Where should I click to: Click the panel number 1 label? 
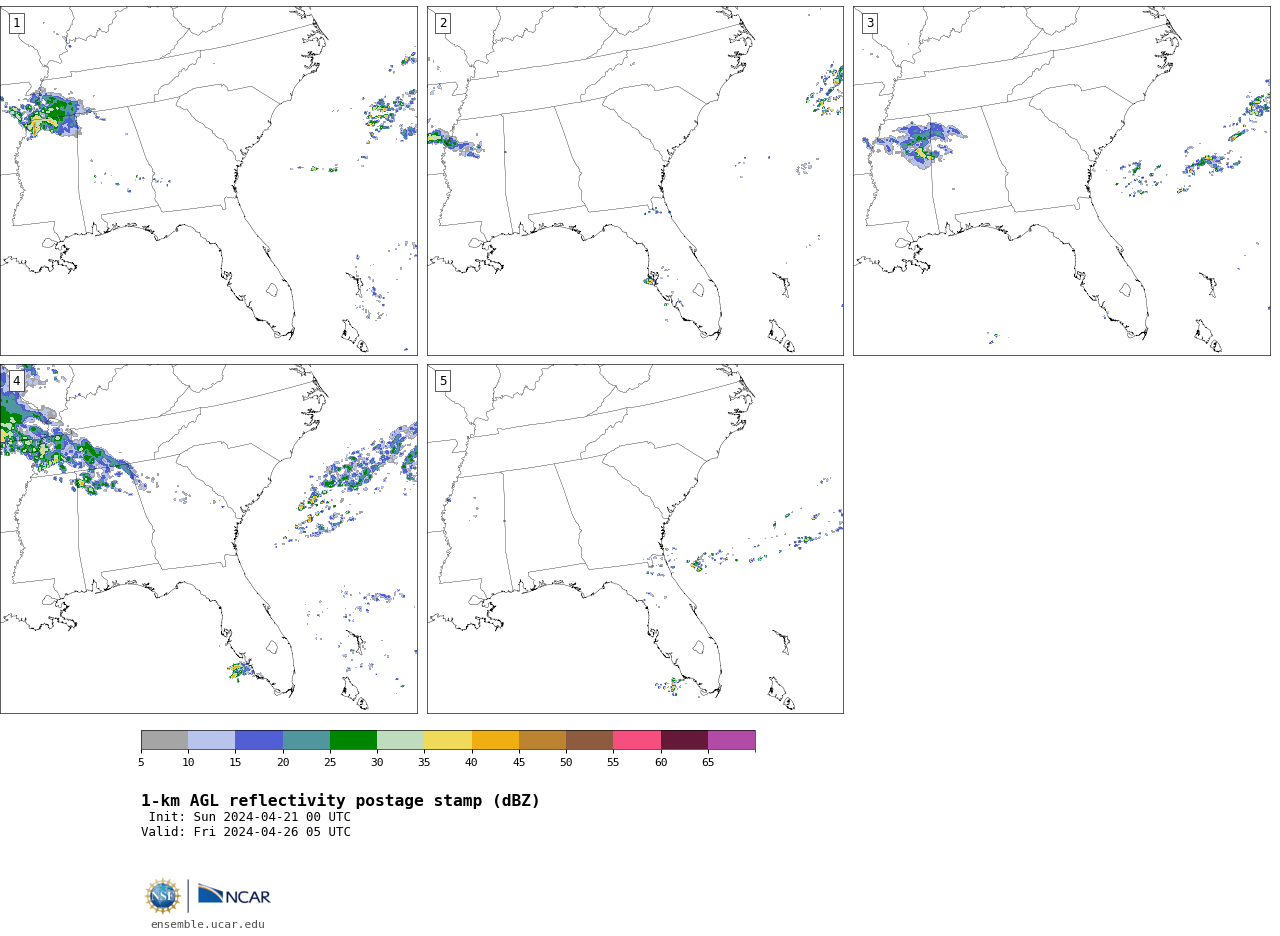point(16,23)
